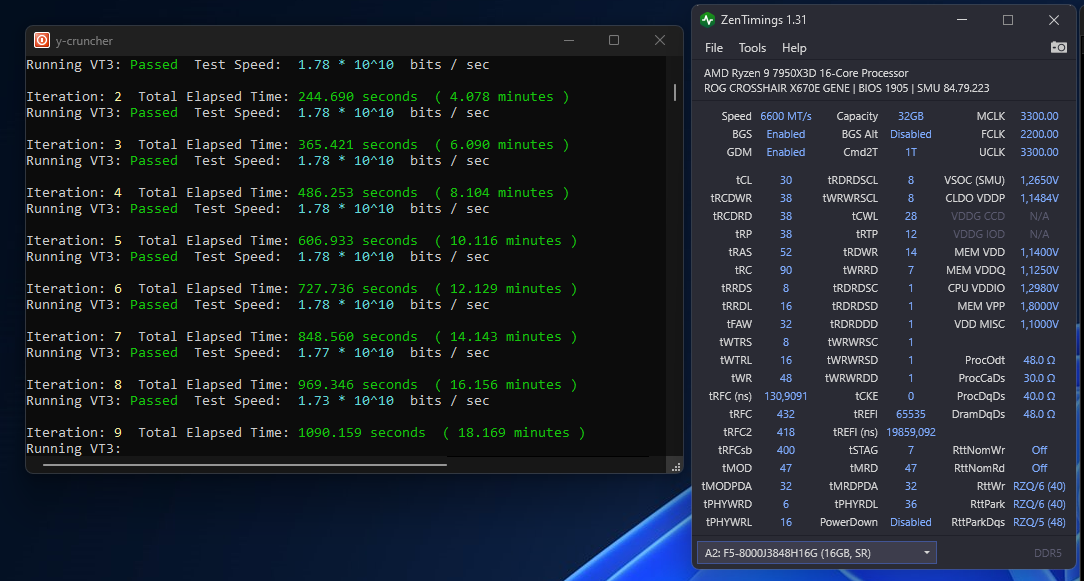1084x581 pixels.
Task: Maximize the ZenTimings window
Action: [x=1008, y=20]
